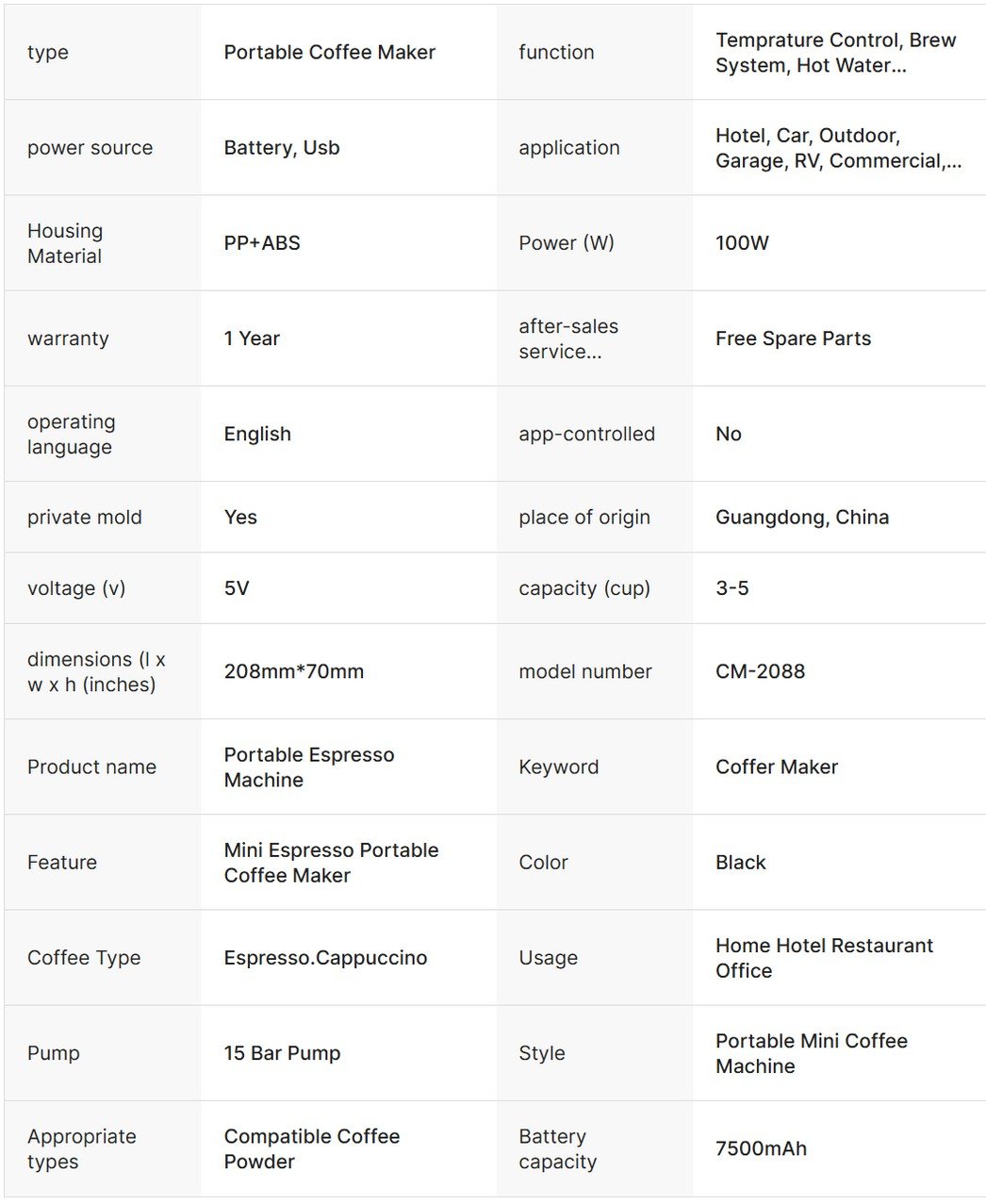The width and height of the screenshot is (986, 1204).
Task: Select the "PP+ABS" housing material cell
Action: (261, 243)
